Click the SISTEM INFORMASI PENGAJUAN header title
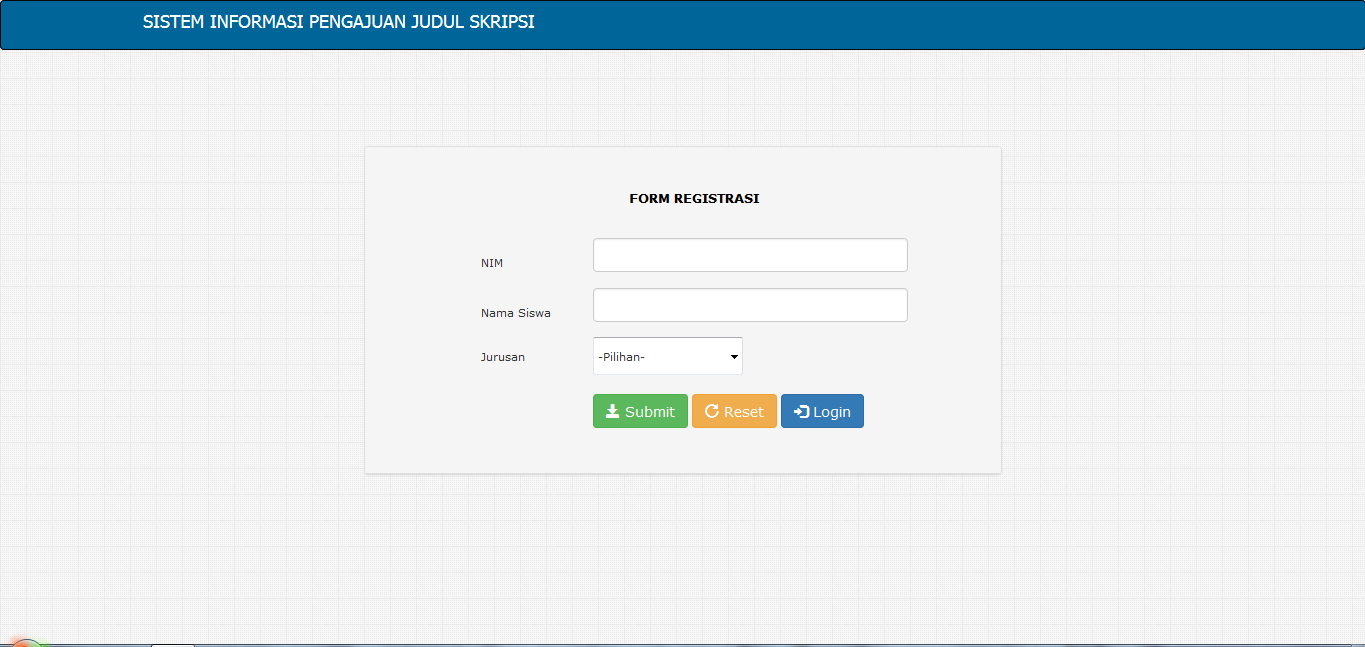The image size is (1365, 647). pos(340,20)
